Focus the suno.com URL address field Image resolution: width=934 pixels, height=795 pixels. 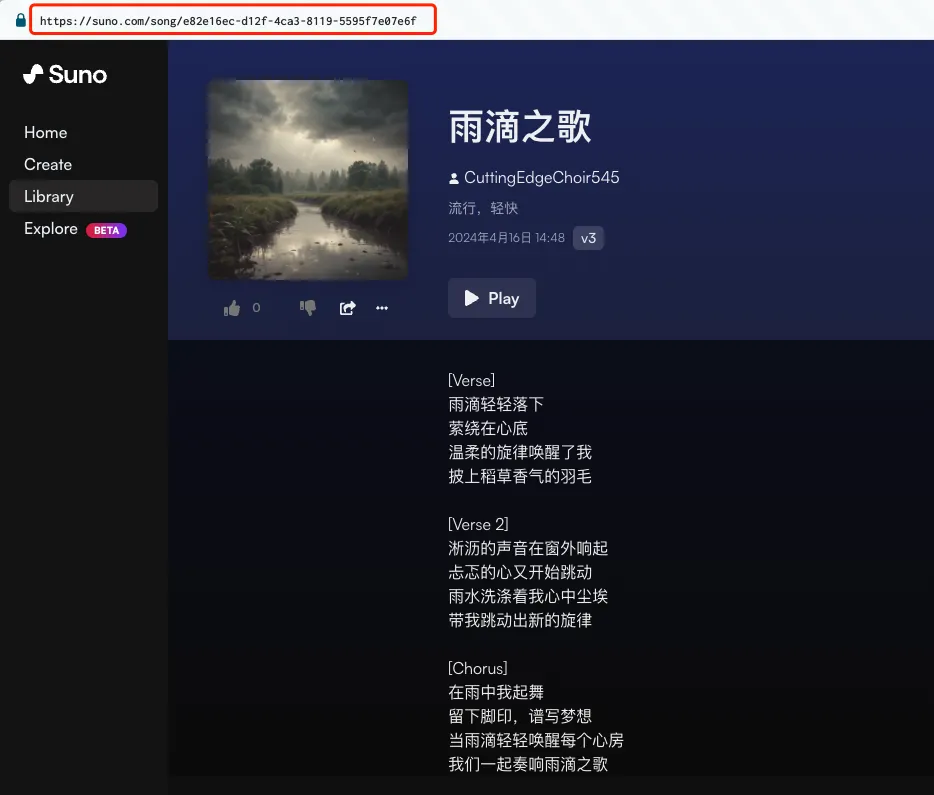(x=232, y=20)
